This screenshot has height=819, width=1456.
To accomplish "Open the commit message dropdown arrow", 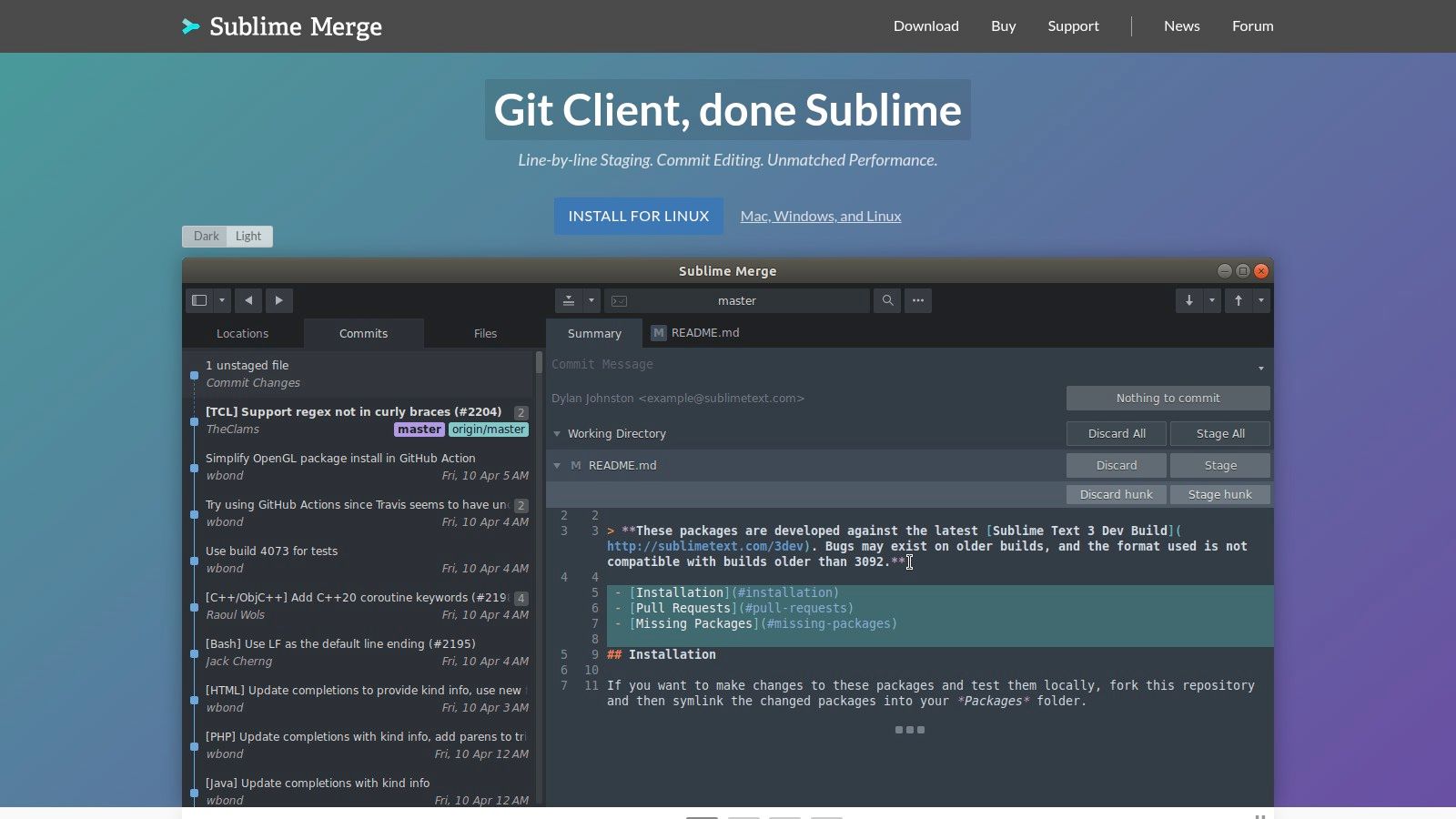I will click(x=1261, y=368).
